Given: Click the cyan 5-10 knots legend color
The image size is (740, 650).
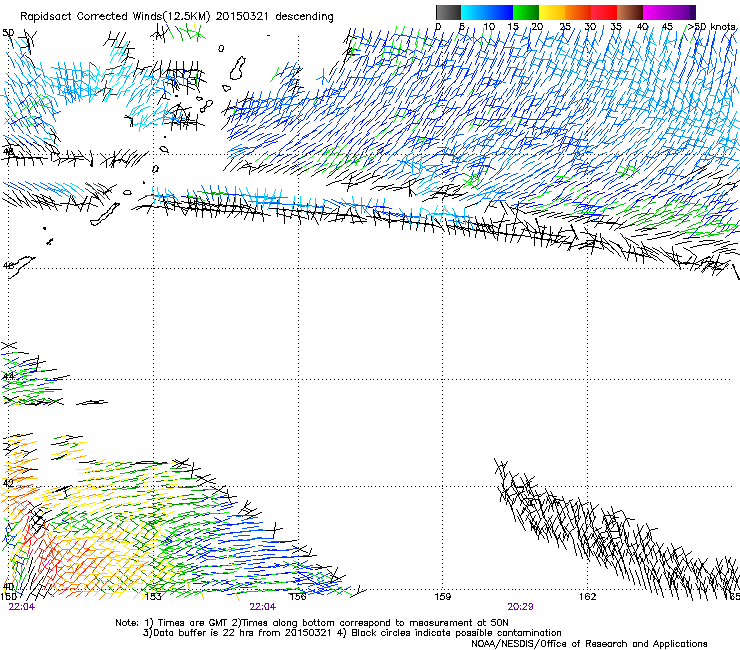Looking at the screenshot, I should [474, 12].
